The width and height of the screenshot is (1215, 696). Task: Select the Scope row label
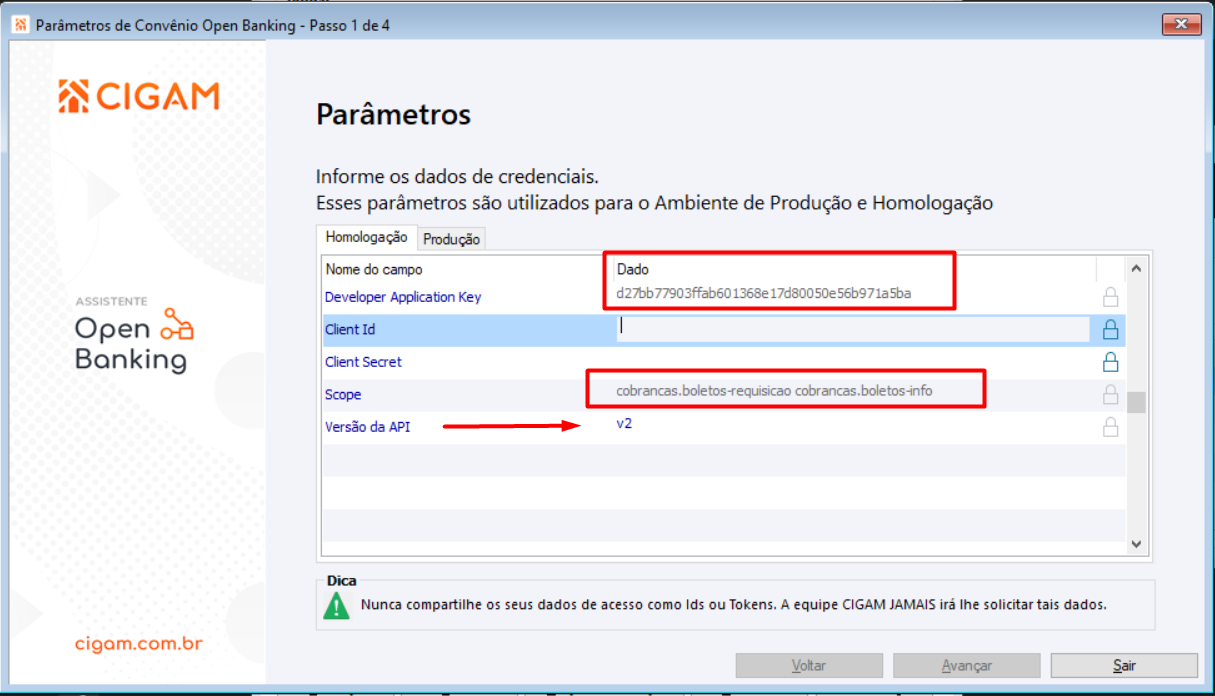pos(343,394)
